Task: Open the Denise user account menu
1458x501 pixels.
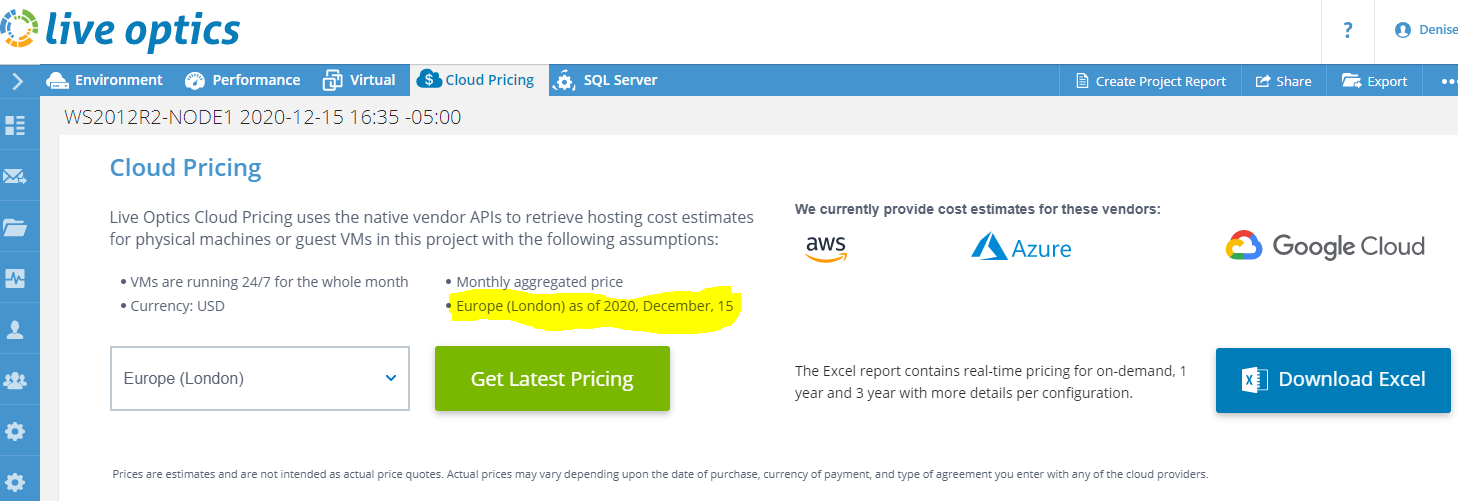Action: (1426, 30)
